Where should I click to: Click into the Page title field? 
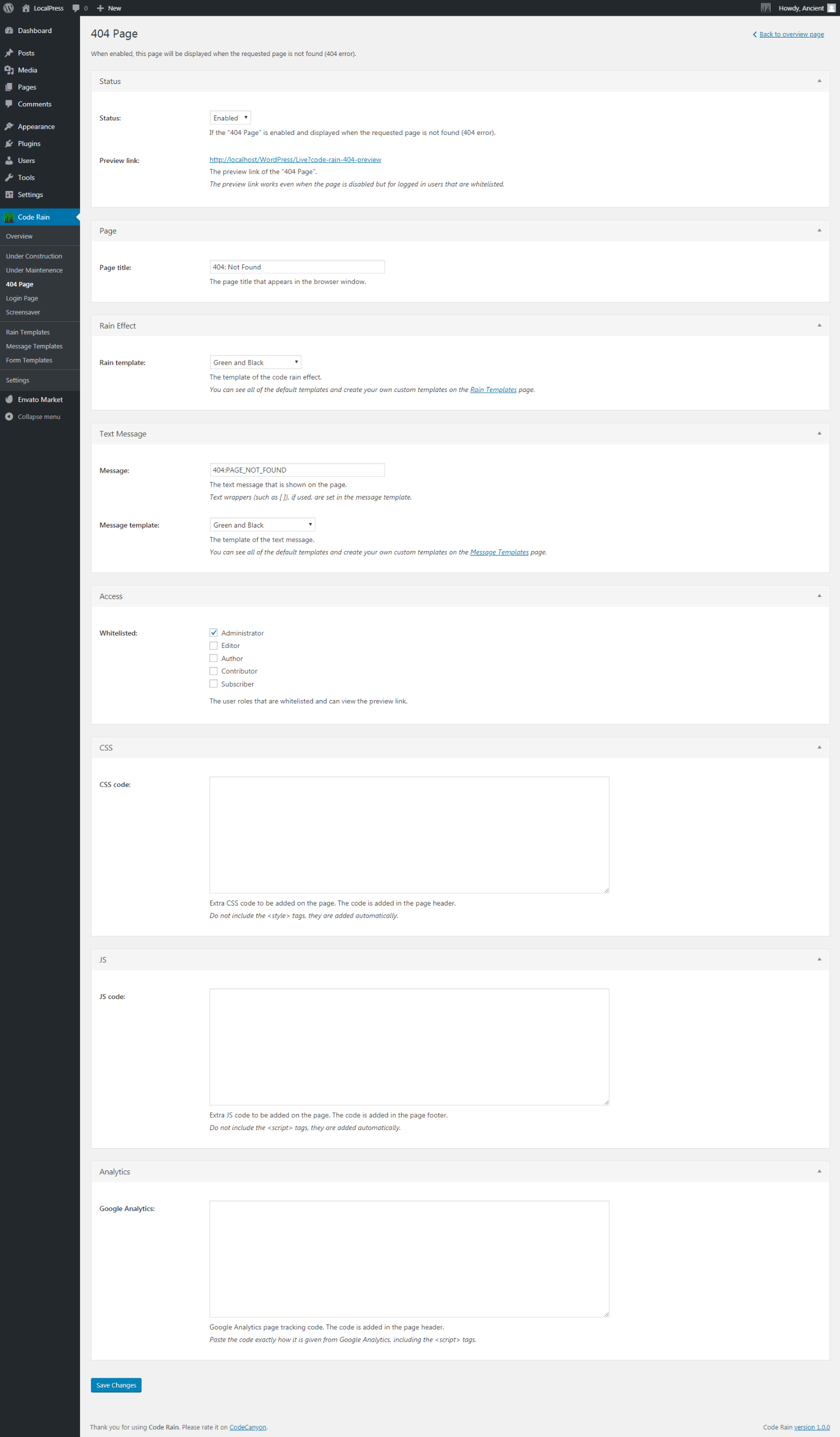(297, 267)
